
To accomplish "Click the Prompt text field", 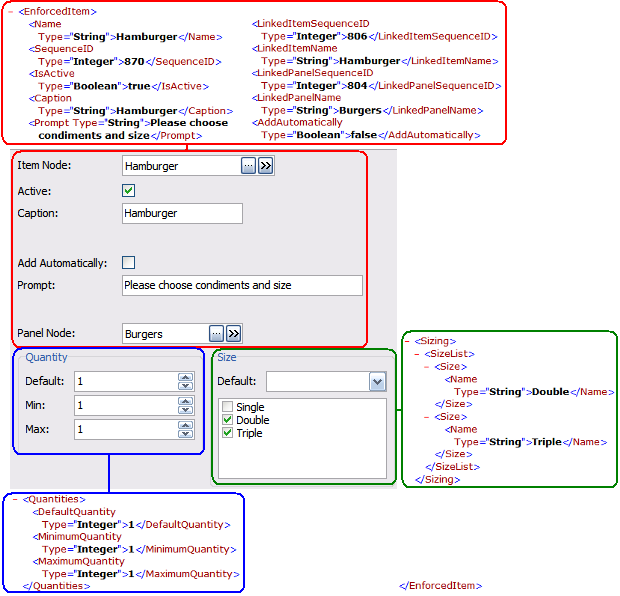I will (x=242, y=286).
